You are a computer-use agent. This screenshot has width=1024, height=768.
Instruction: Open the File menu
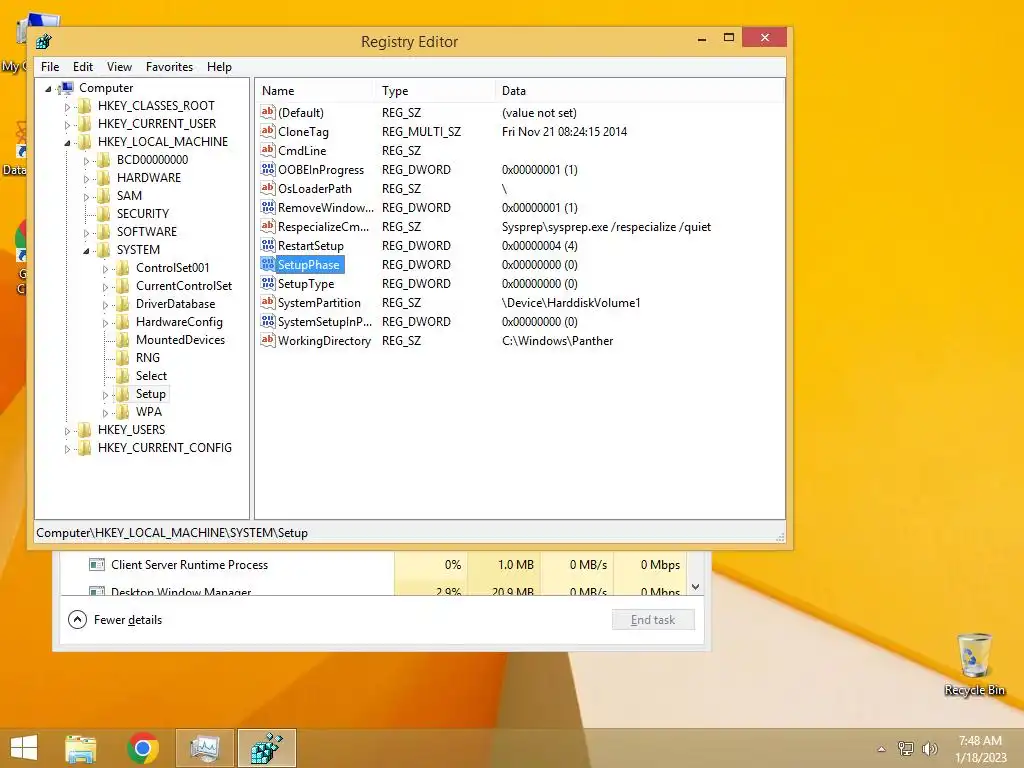[x=50, y=67]
